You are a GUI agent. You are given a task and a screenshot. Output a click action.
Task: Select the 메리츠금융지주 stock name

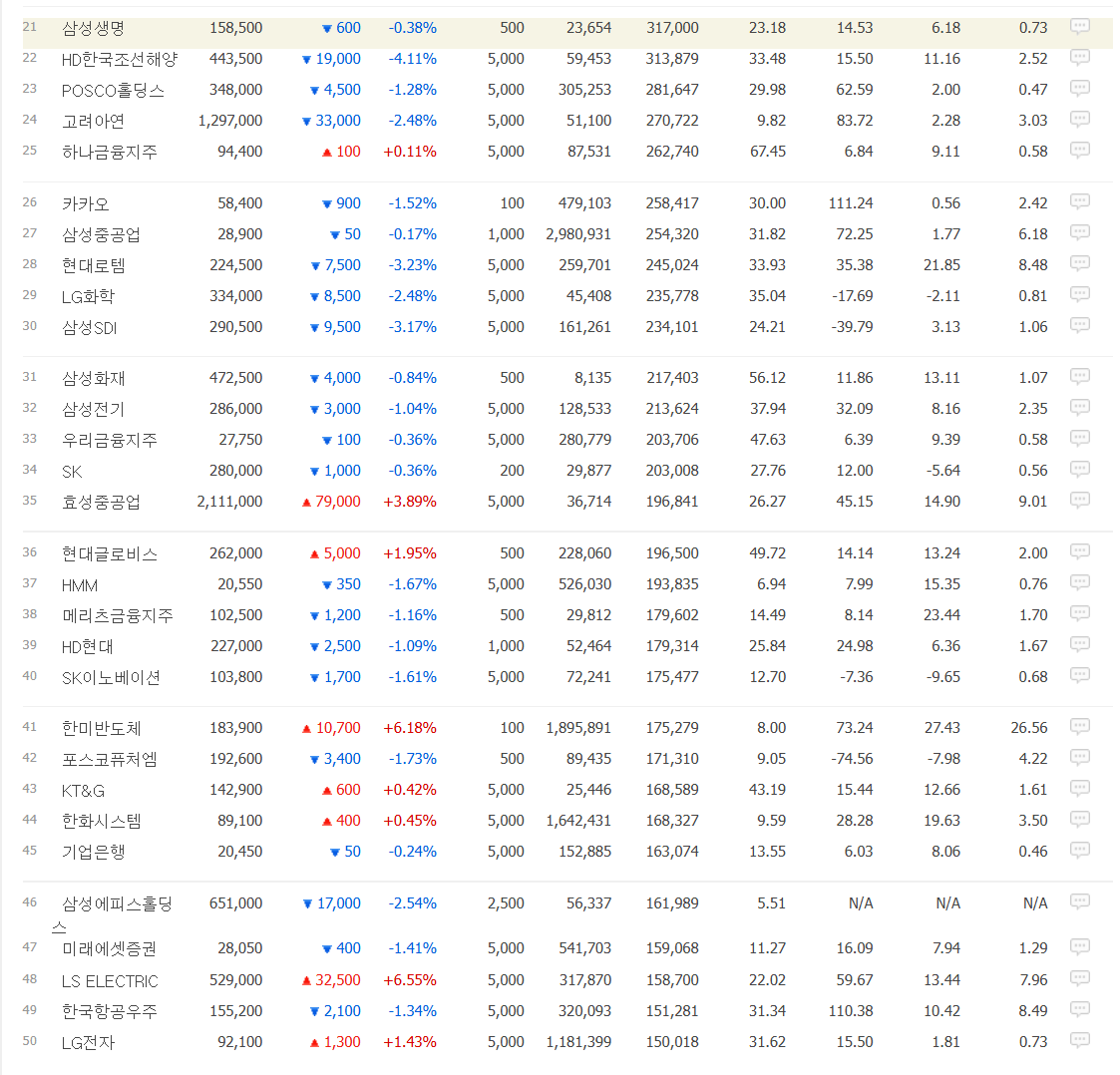(x=117, y=615)
